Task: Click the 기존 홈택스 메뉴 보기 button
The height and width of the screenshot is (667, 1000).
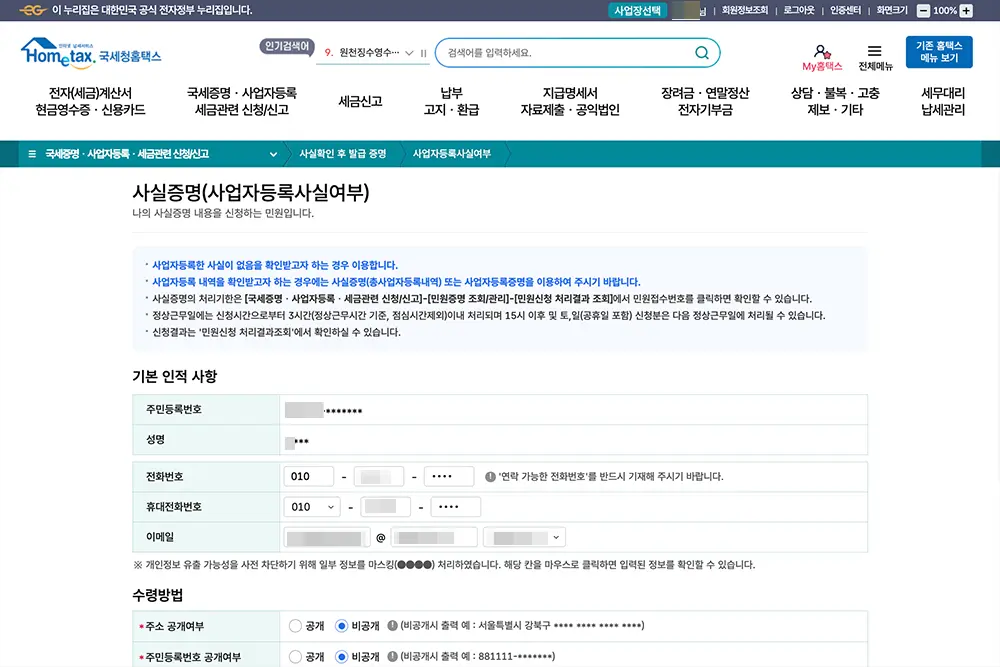Action: point(940,50)
